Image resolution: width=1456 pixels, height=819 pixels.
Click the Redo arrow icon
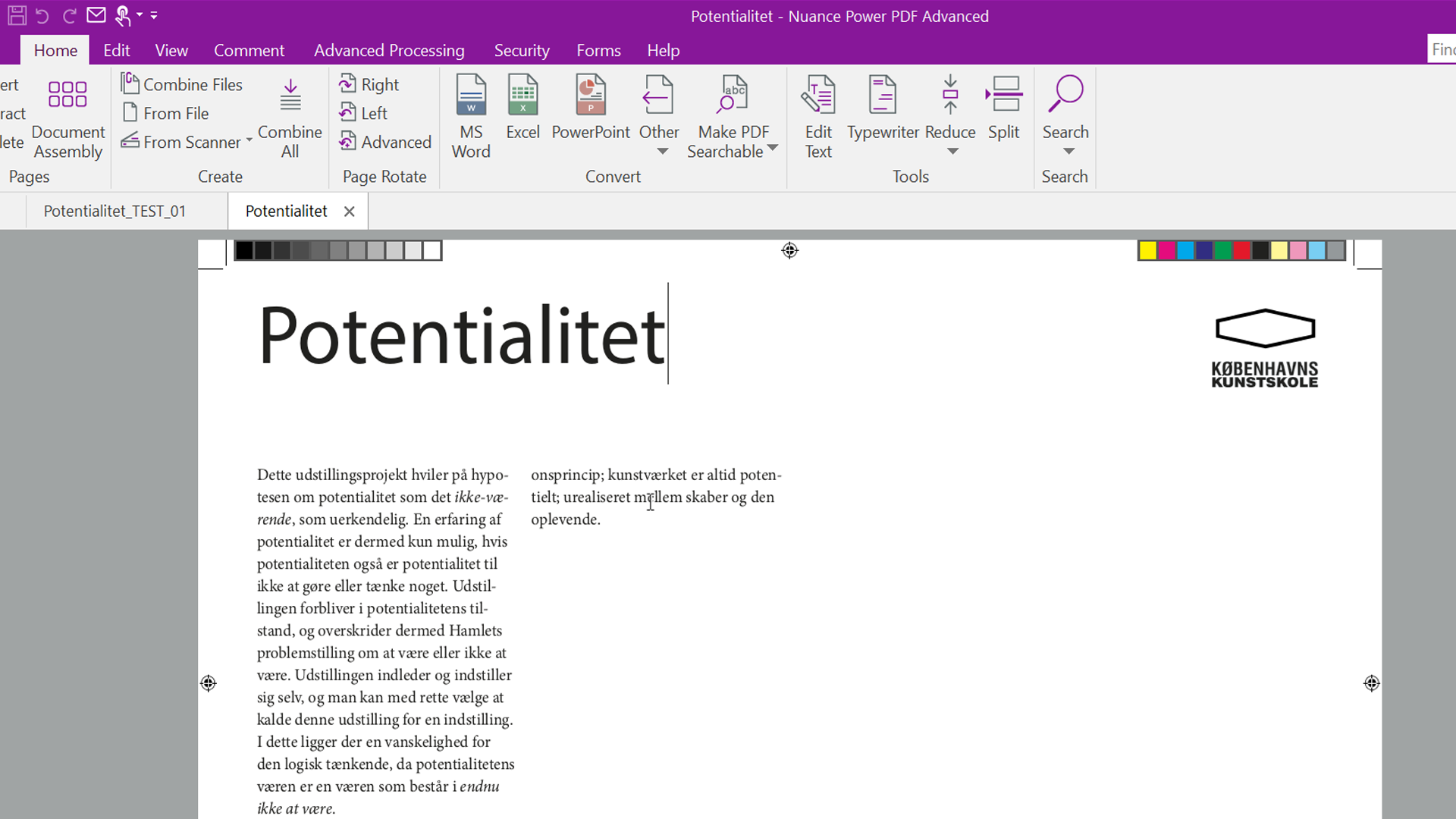coord(69,16)
